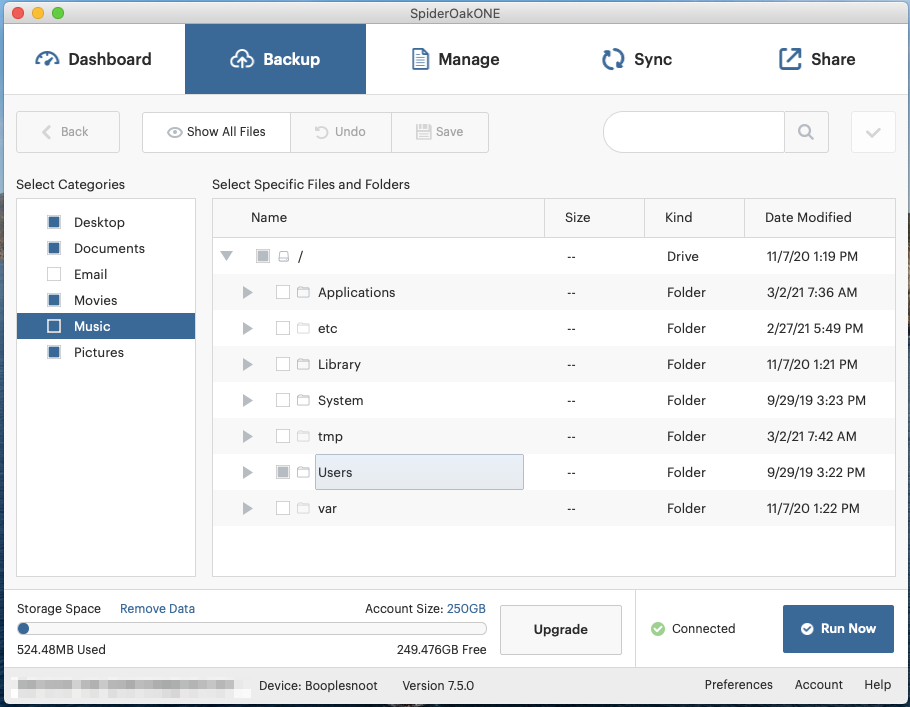Switch to the Backup tab
This screenshot has height=707, width=910.
click(x=275, y=59)
